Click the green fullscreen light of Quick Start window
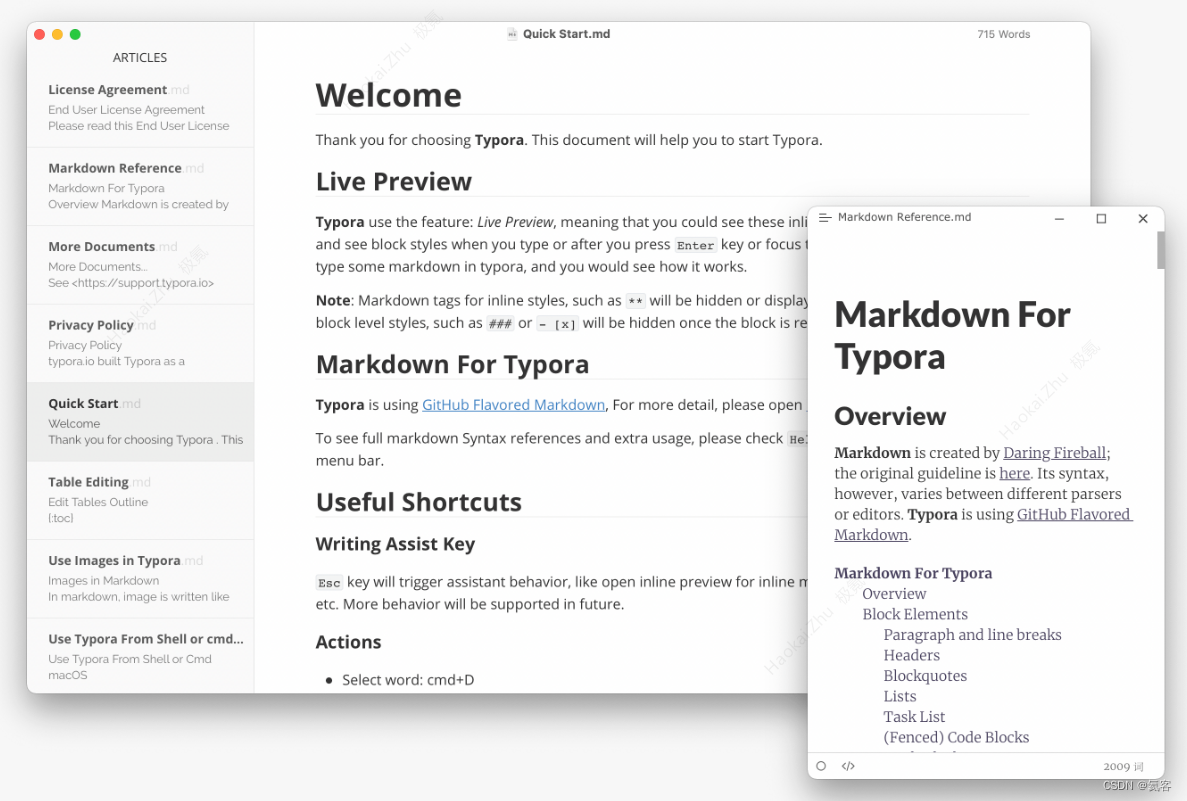Viewport: 1187px width, 801px height. coord(75,34)
